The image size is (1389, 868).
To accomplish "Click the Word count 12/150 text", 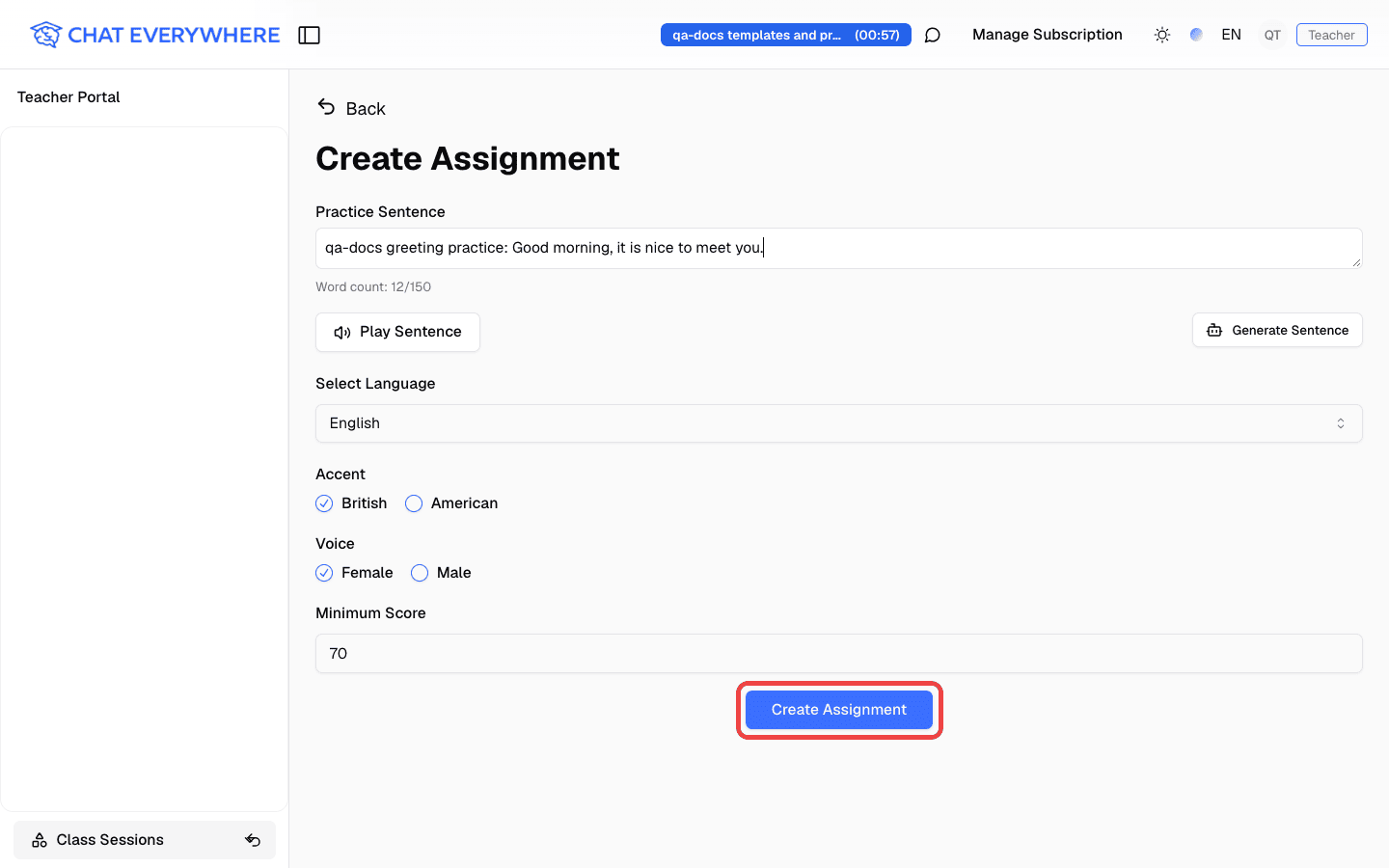I will pos(373,287).
